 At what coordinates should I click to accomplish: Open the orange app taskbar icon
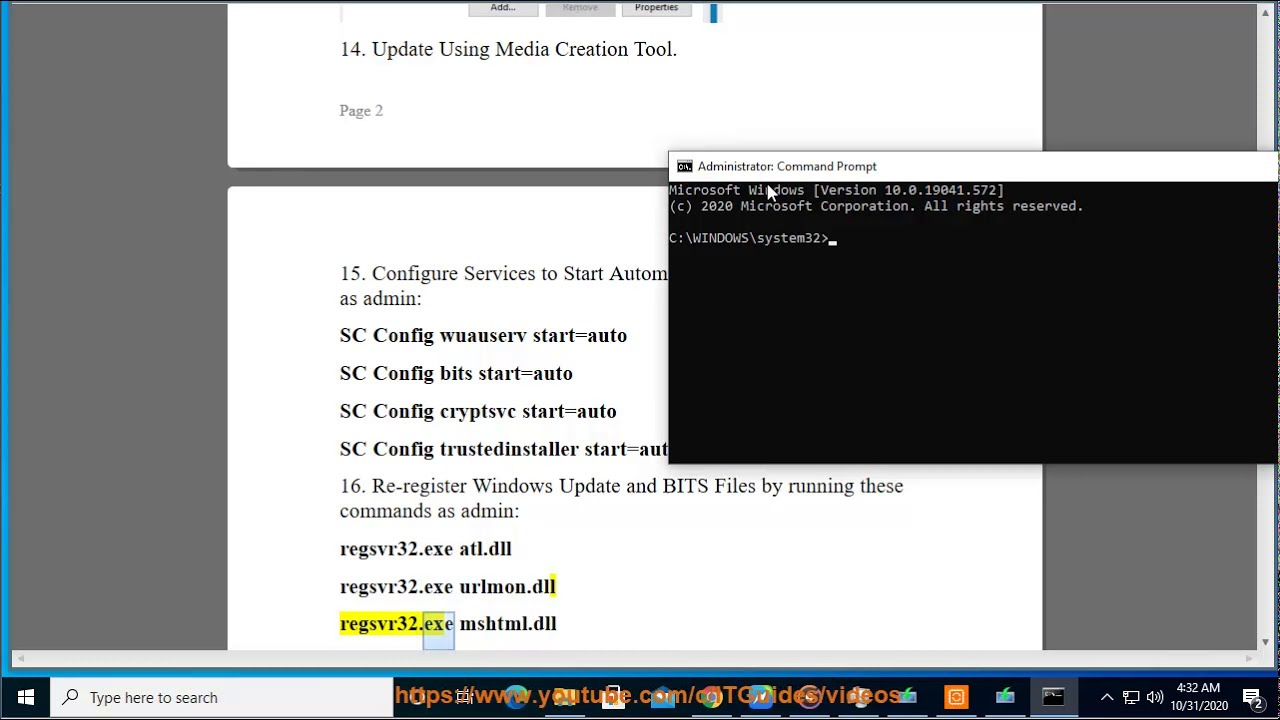[956, 697]
